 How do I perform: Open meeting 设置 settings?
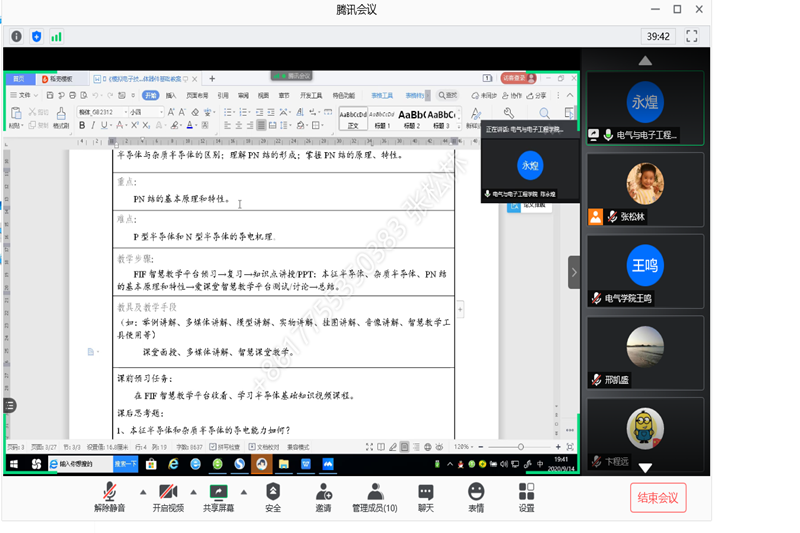[527, 497]
